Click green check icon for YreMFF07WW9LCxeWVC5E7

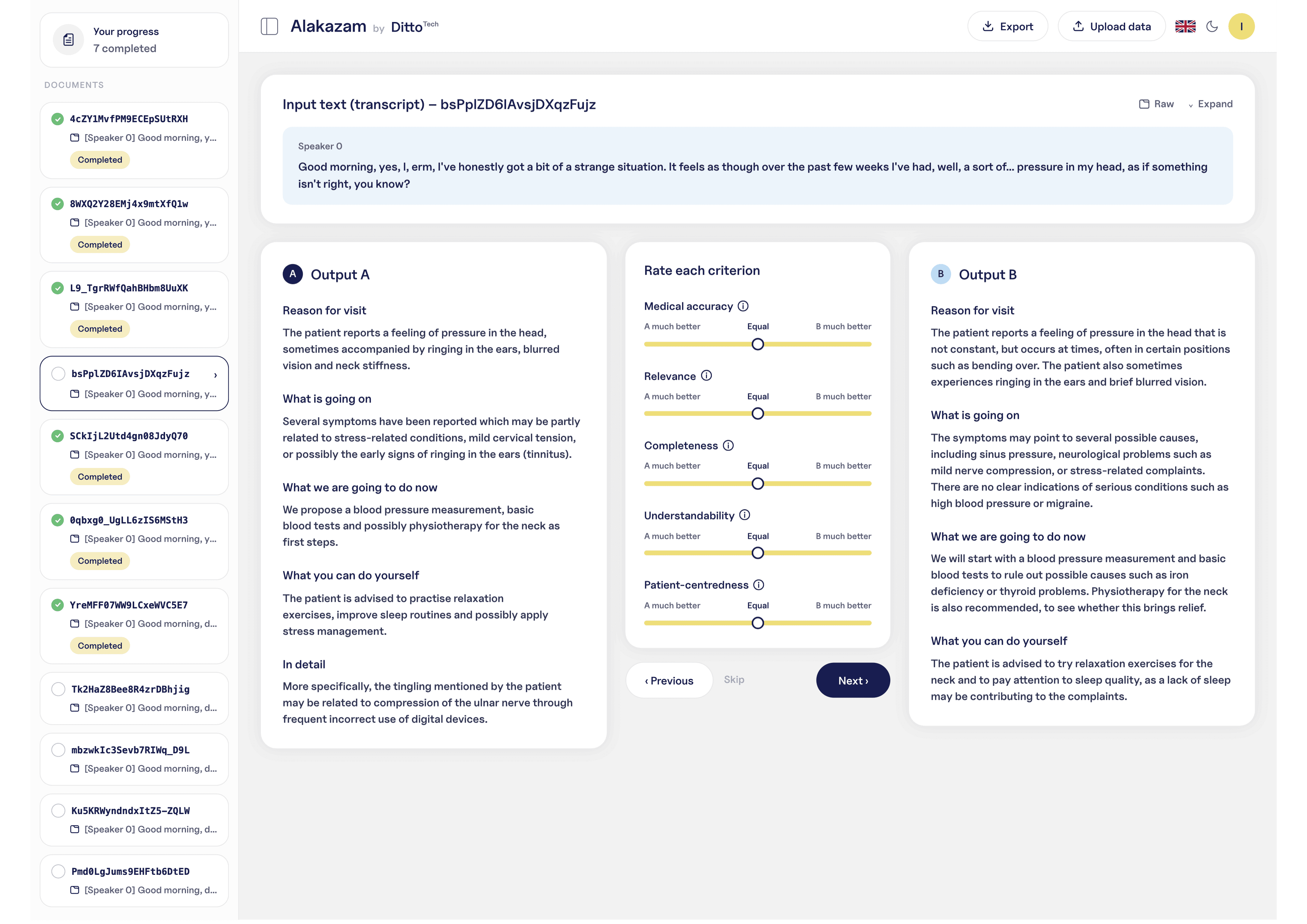pos(57,605)
